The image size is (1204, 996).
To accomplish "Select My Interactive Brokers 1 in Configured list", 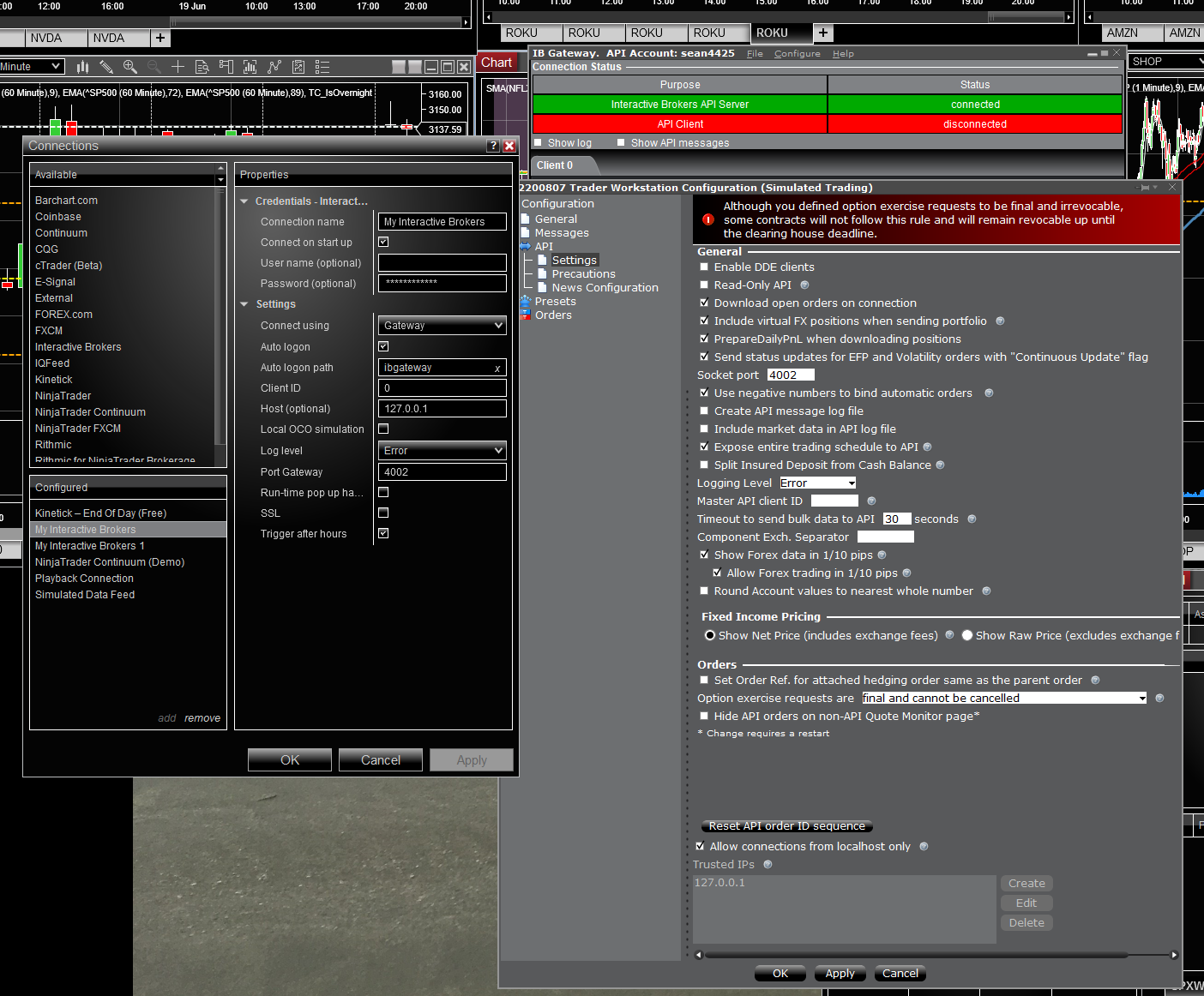I will (x=90, y=546).
